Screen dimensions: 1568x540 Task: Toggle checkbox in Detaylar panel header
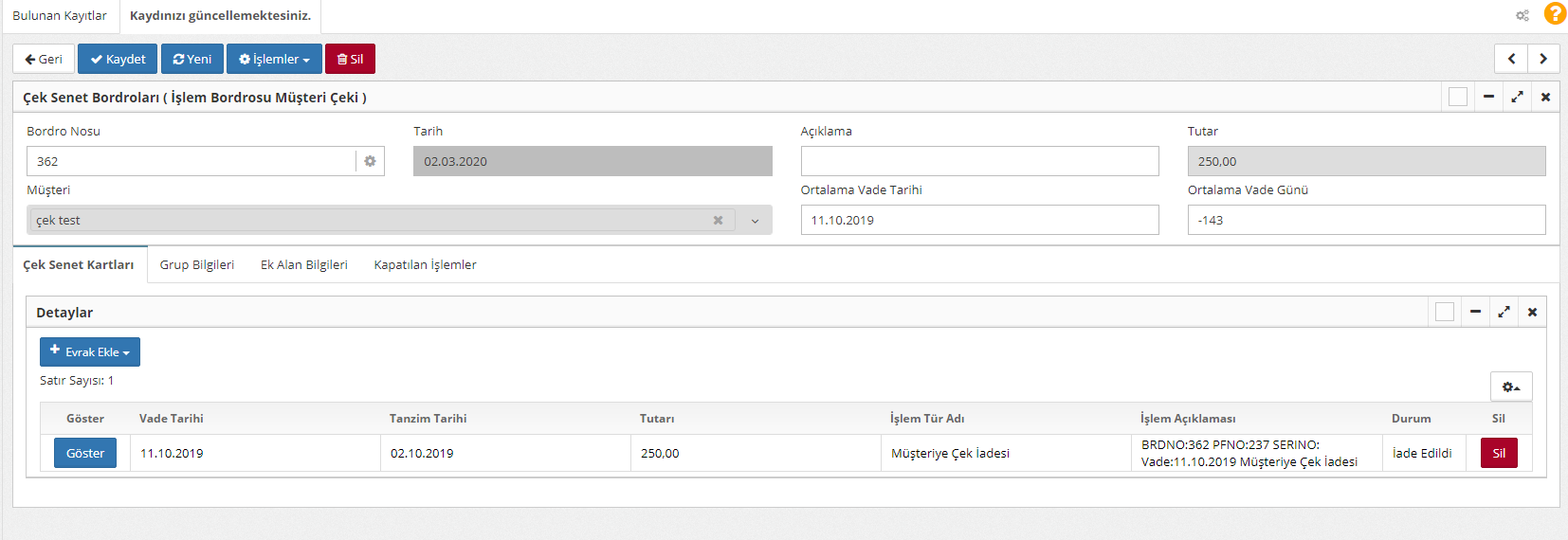tap(1445, 312)
